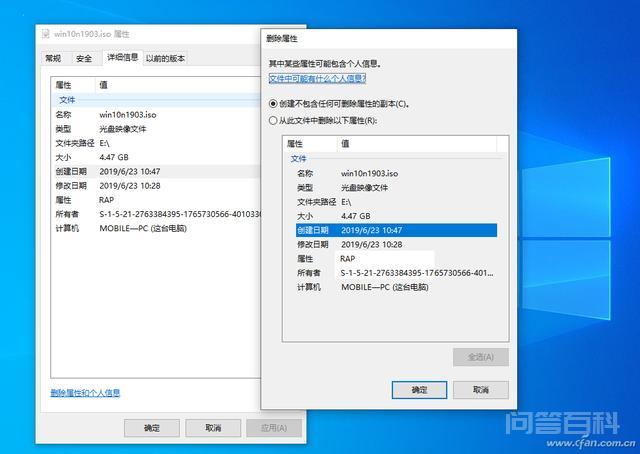Select 所有者 SID row in properties window
This screenshot has height=454, width=640.
tap(157, 214)
